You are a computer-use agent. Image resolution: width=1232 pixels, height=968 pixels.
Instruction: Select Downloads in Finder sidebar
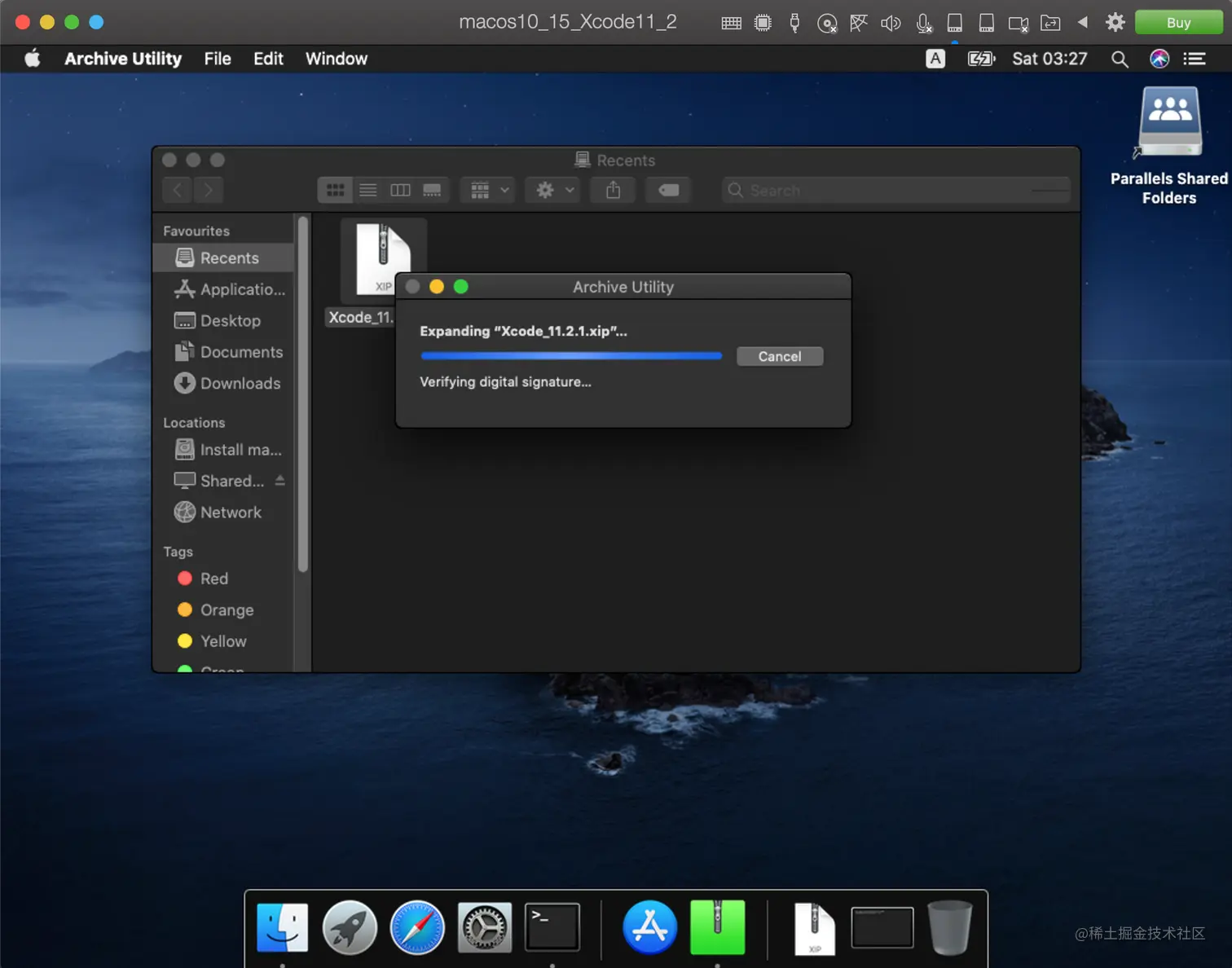click(223, 383)
